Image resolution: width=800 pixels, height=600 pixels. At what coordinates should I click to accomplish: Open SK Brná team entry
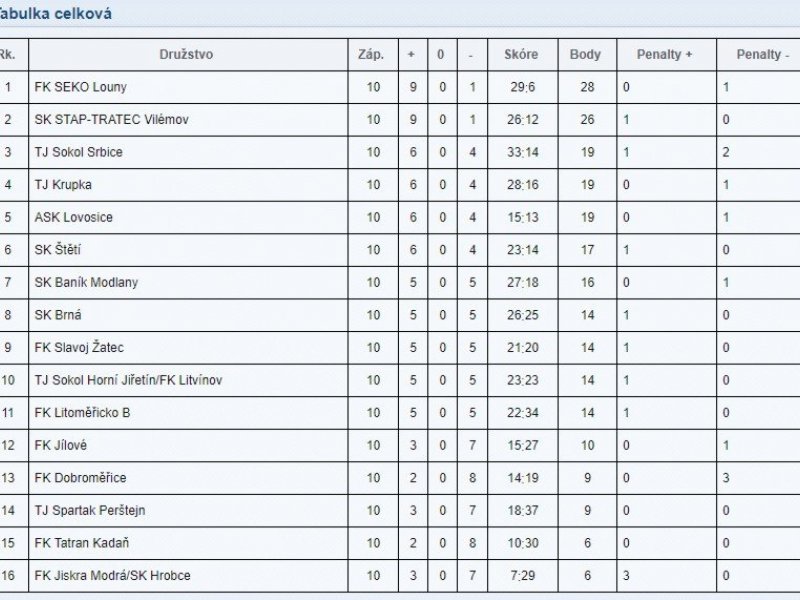pyautogui.click(x=58, y=315)
